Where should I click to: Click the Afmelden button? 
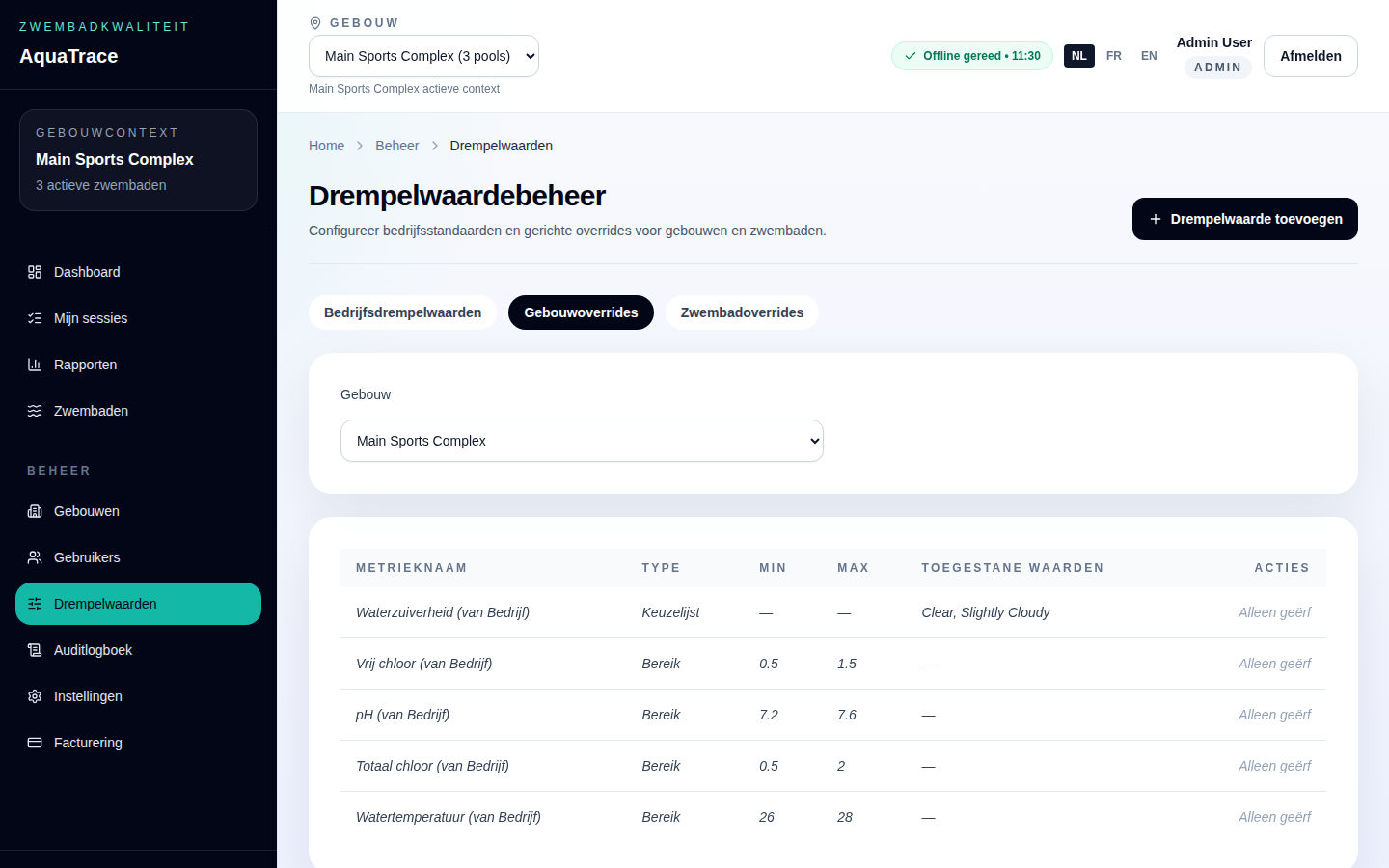tap(1311, 56)
